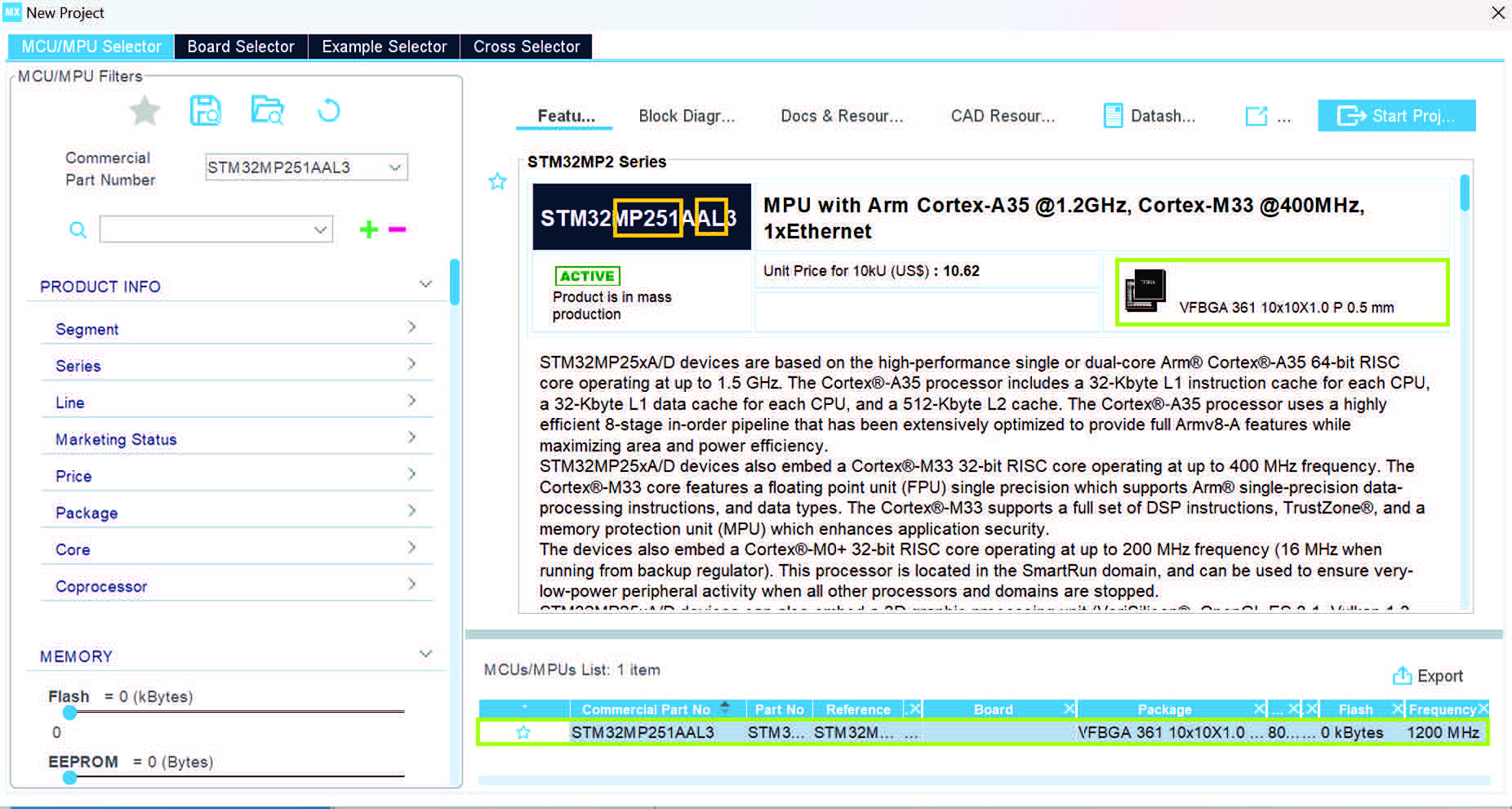Close the Reference column with its X

click(x=914, y=709)
